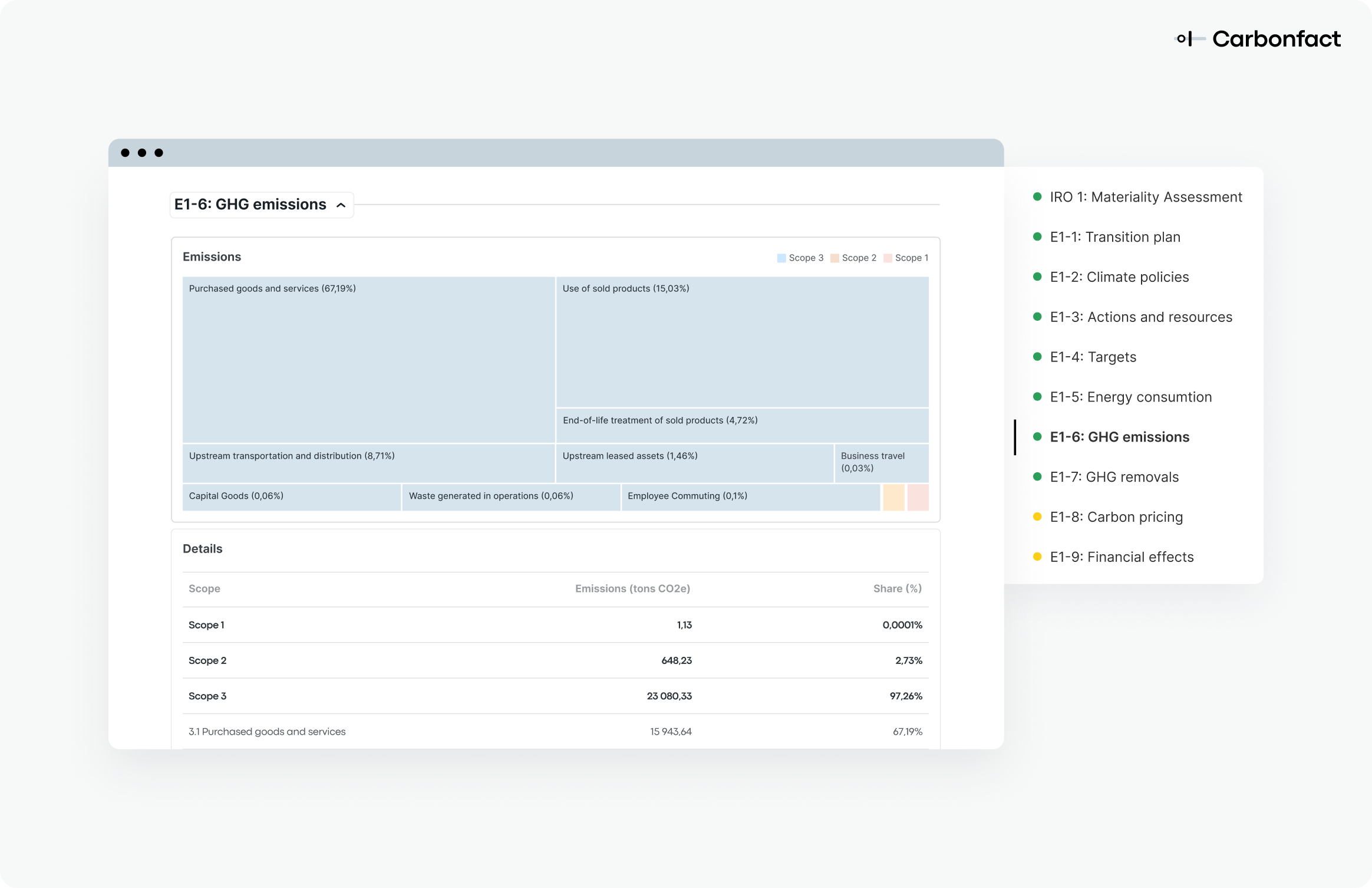Click the 0,0001% share value
This screenshot has height=888, width=1372.
coord(902,625)
